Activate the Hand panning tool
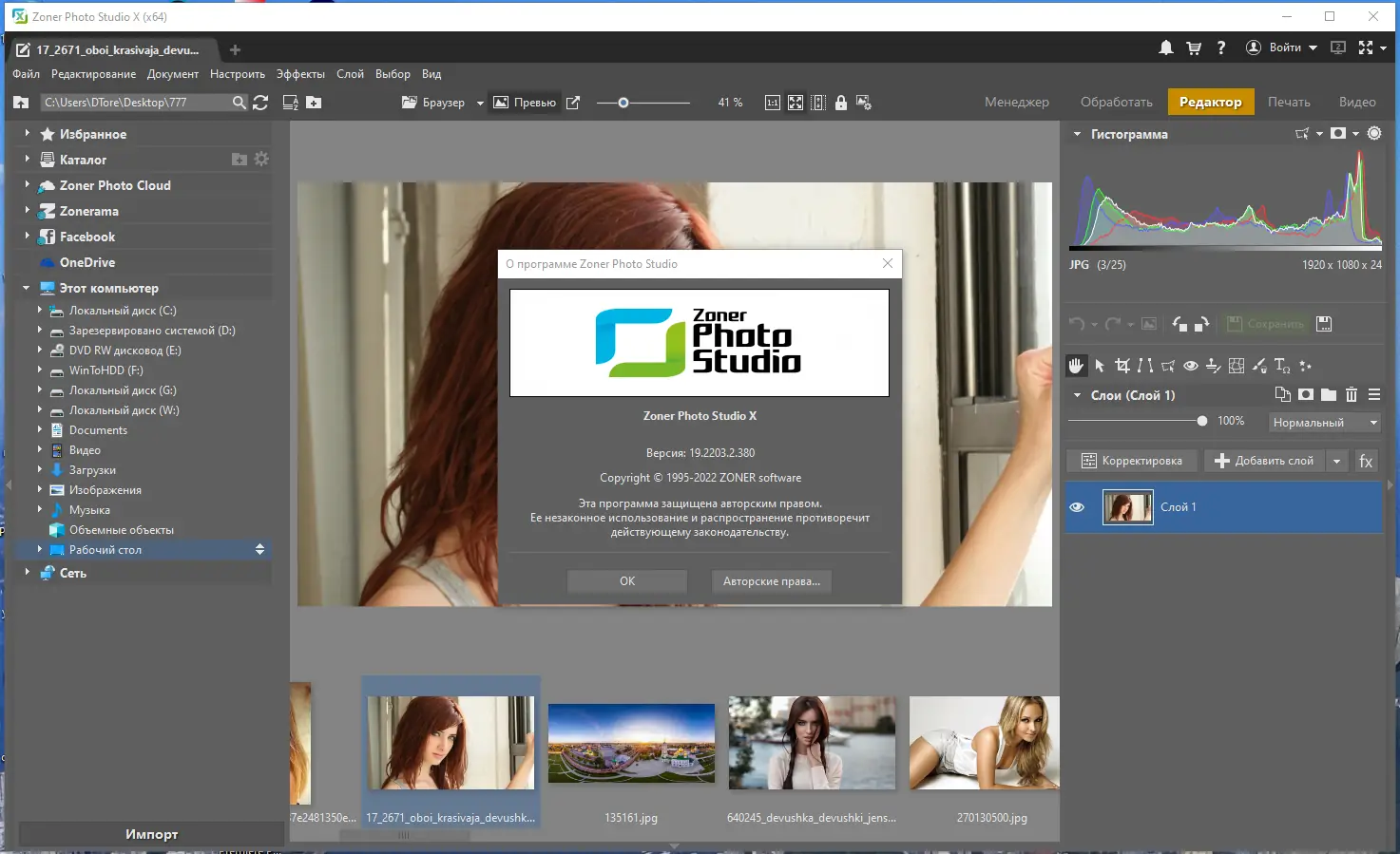The width and height of the screenshot is (1400, 854). point(1076,366)
